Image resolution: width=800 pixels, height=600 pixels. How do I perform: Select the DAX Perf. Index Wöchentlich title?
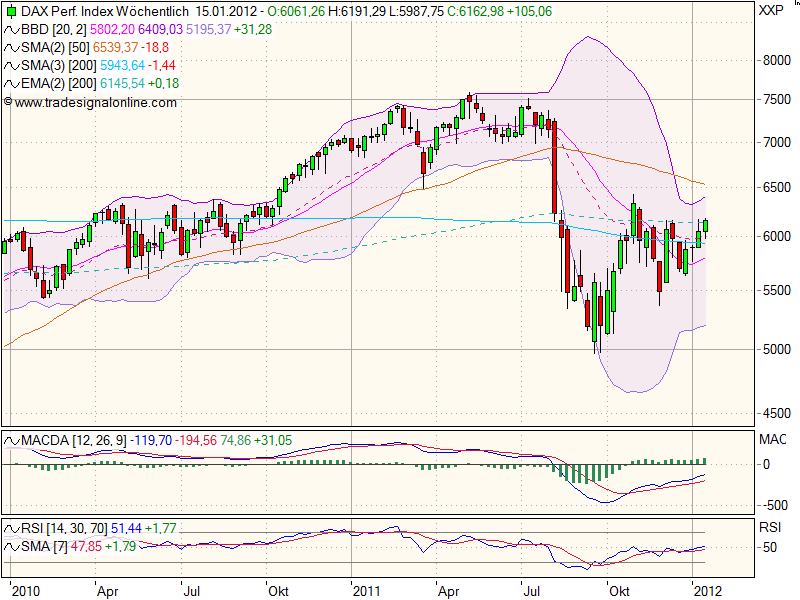[105, 11]
